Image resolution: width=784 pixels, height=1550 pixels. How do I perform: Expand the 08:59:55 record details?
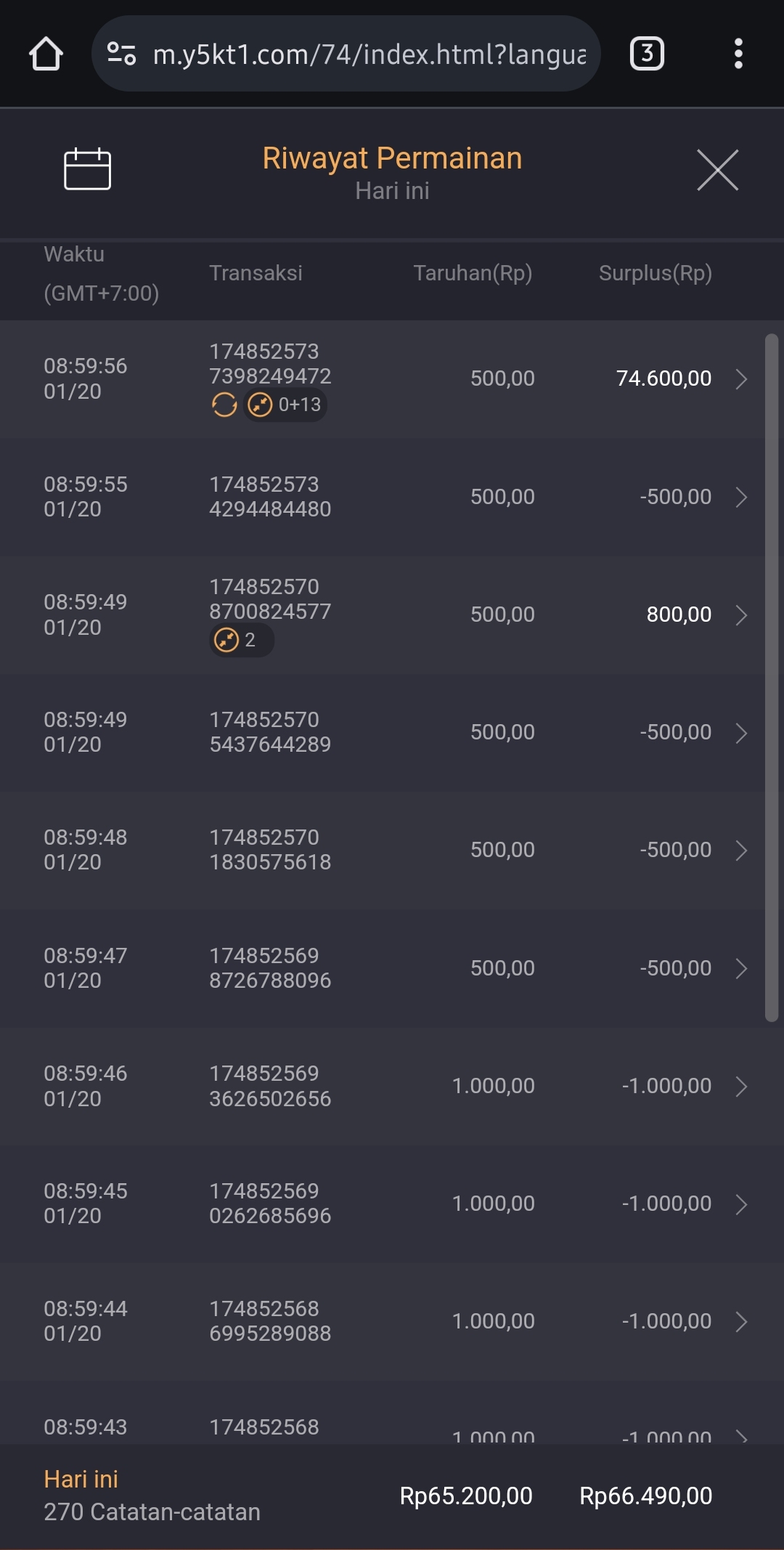tap(741, 498)
